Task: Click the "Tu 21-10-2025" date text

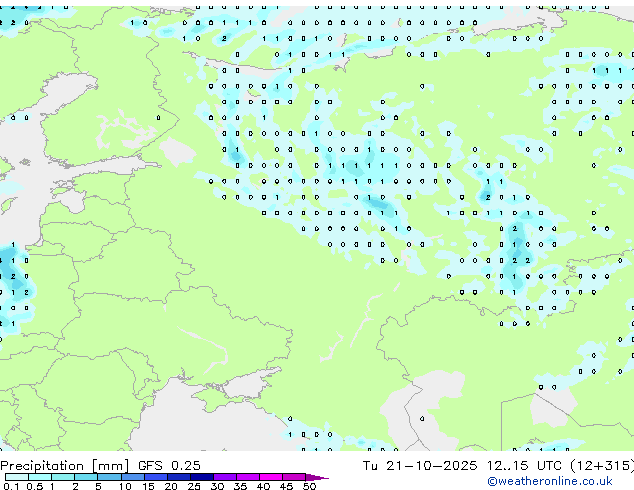Action: 420,466
